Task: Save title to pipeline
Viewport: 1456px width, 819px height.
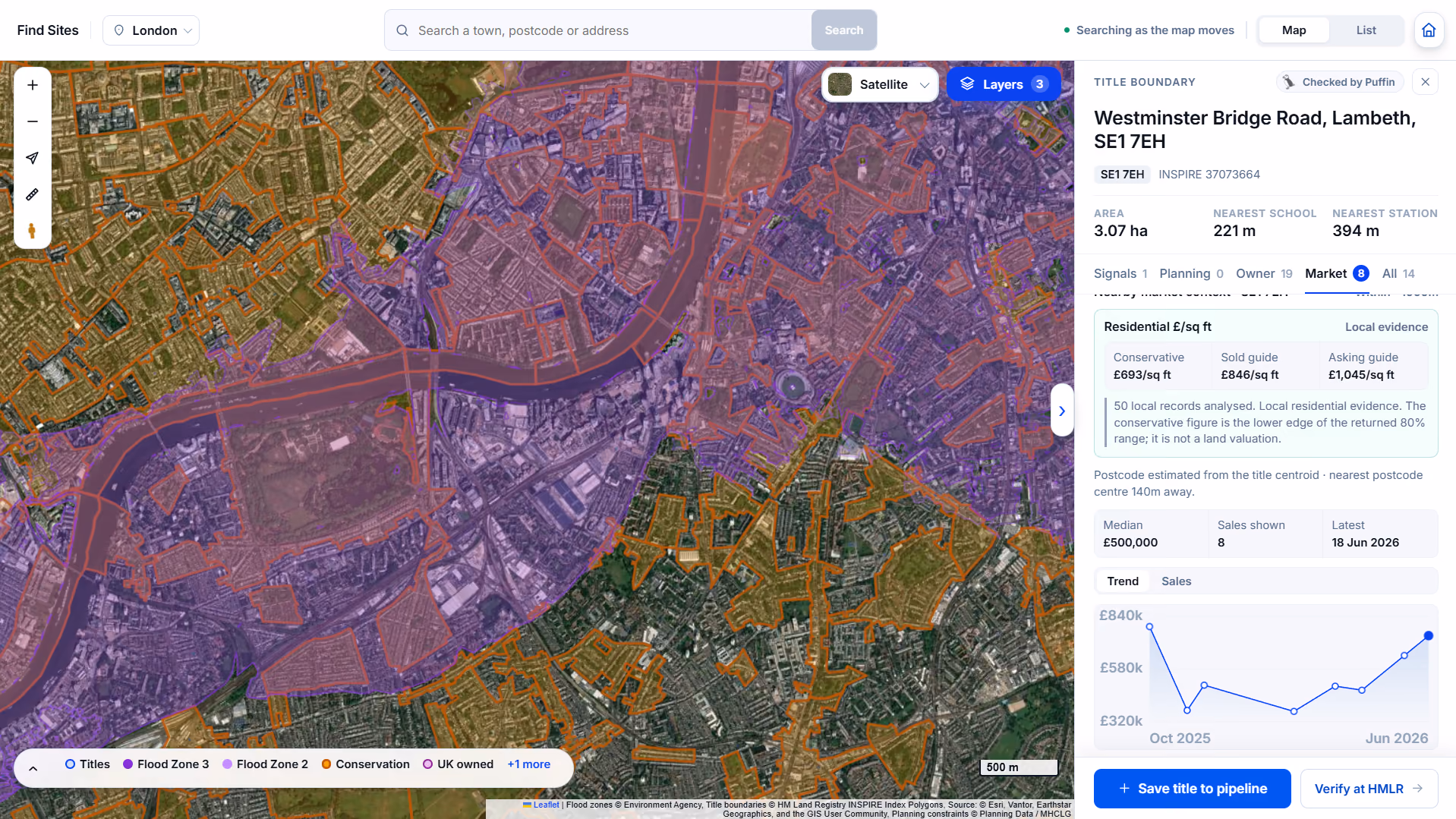Action: coord(1192,789)
